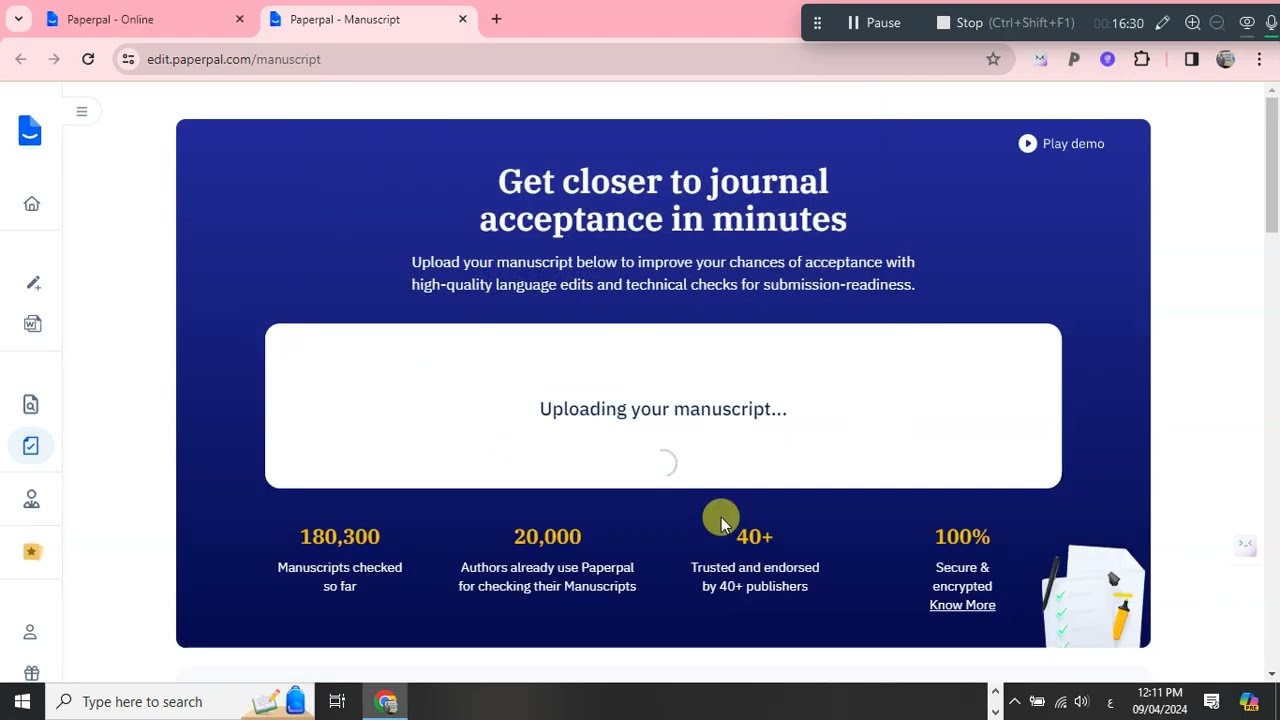The height and width of the screenshot is (720, 1280).
Task: Open the Extensions puzzle menu
Action: (1141, 59)
